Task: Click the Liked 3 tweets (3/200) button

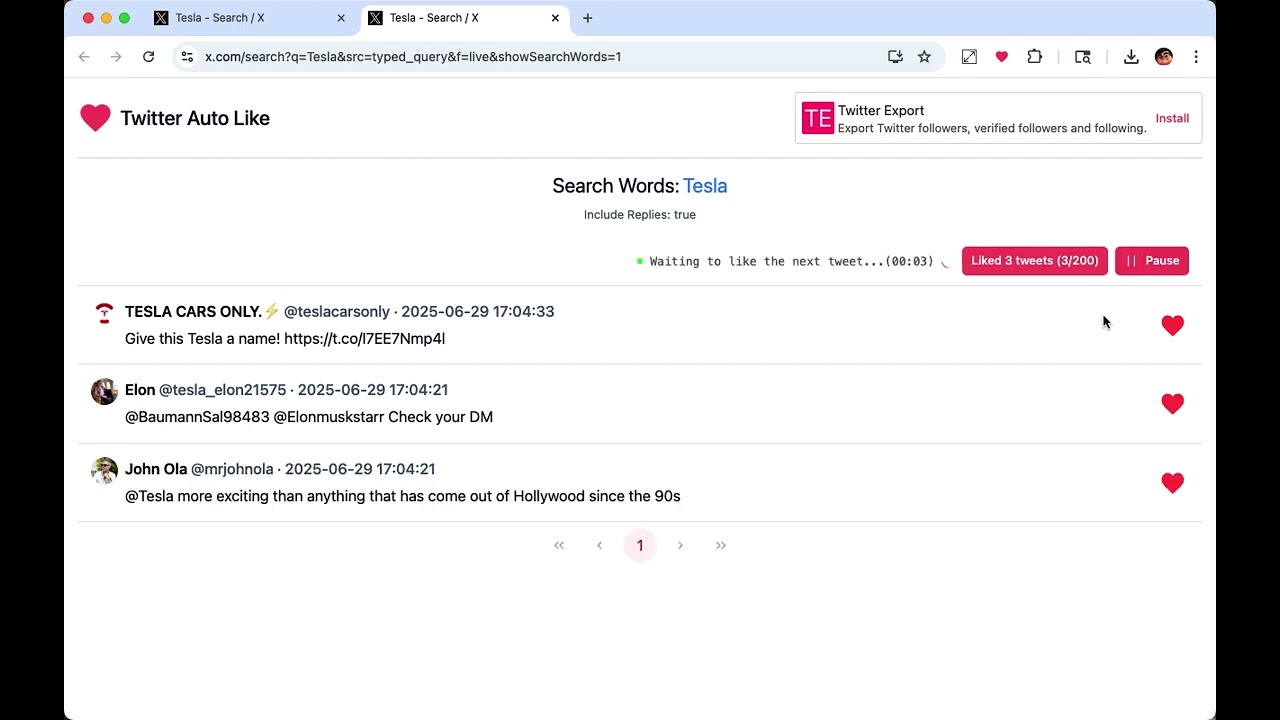Action: pos(1034,261)
